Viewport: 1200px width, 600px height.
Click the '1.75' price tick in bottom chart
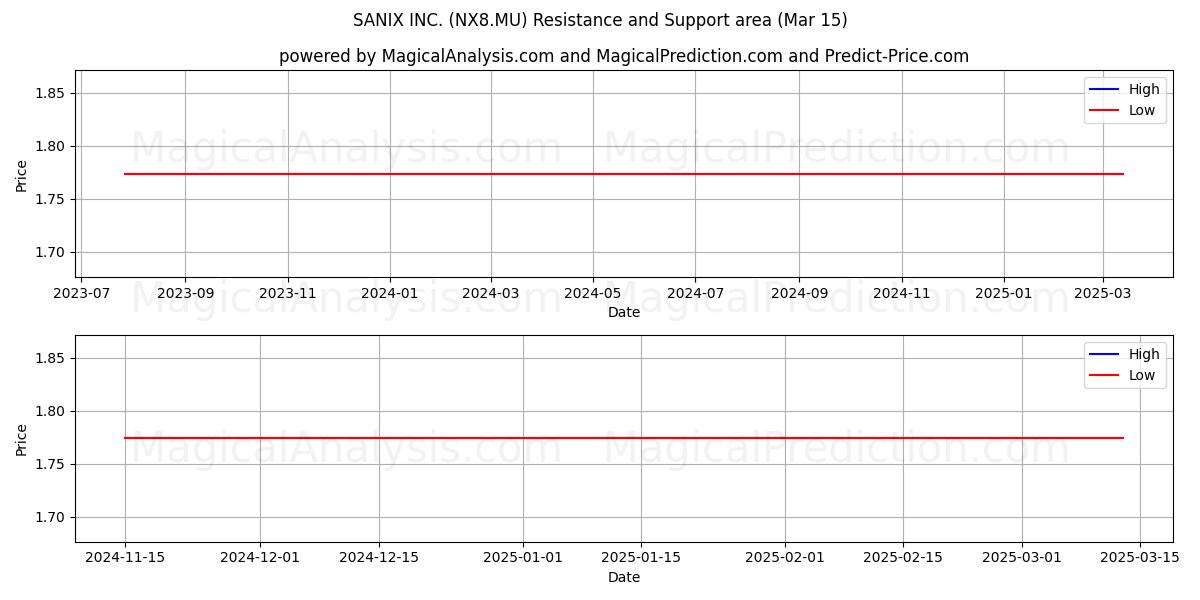[52, 464]
